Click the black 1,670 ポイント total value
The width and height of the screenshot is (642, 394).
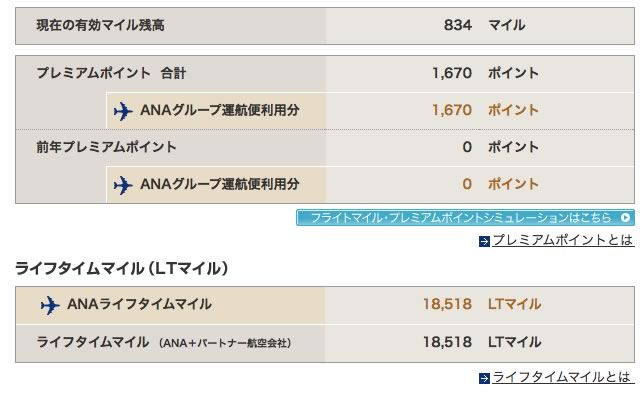click(485, 73)
